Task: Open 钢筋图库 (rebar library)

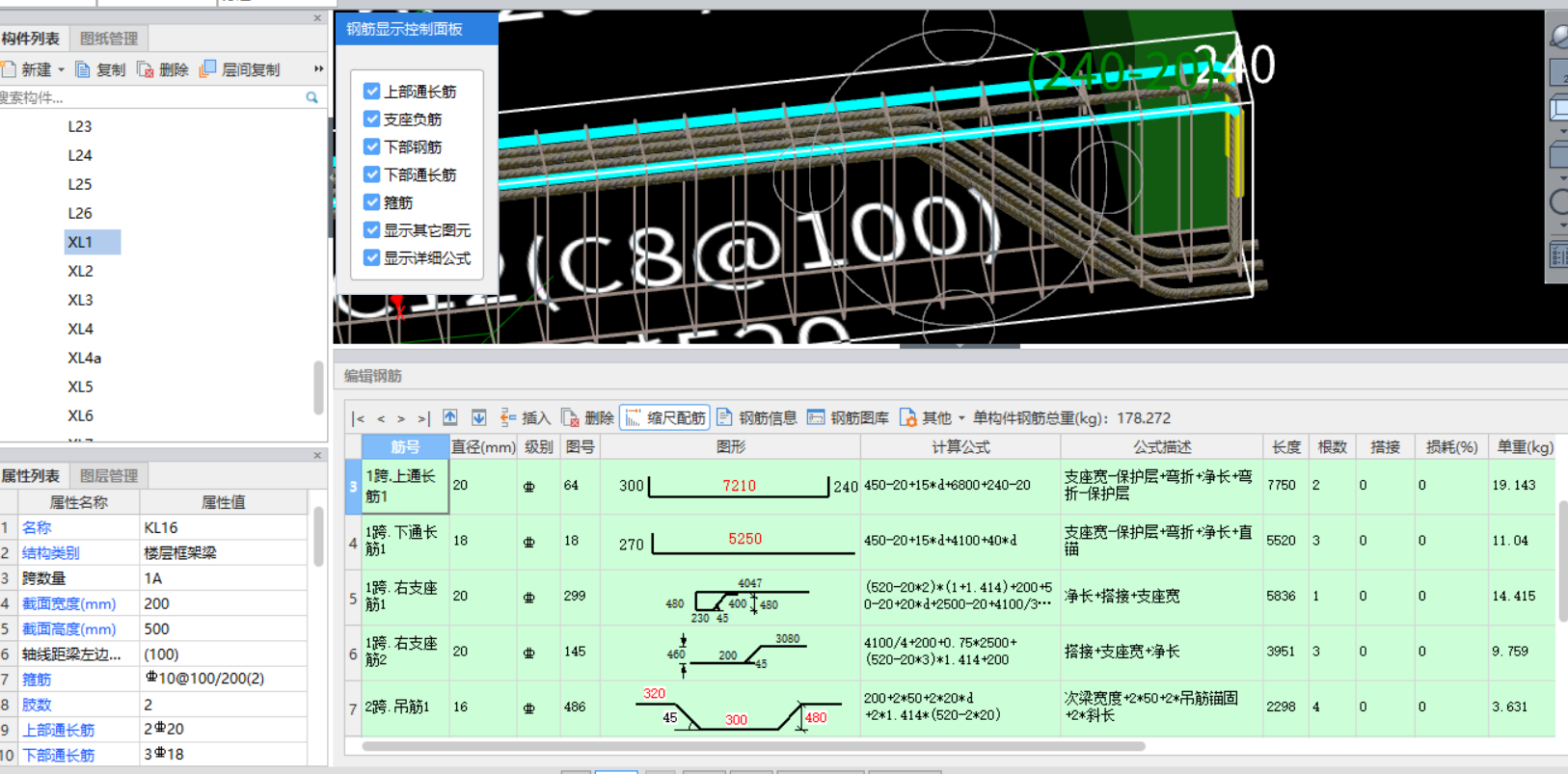Action: [x=849, y=417]
